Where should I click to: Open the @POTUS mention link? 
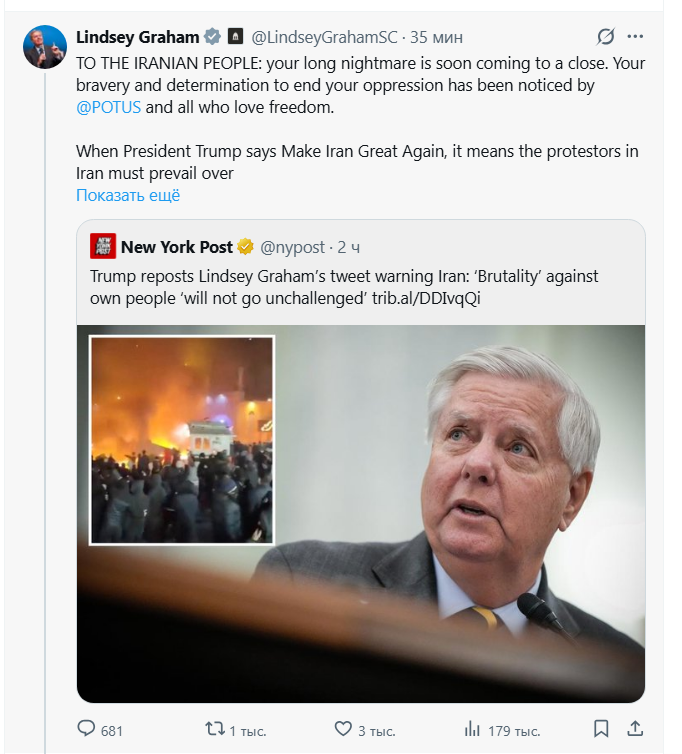click(109, 107)
